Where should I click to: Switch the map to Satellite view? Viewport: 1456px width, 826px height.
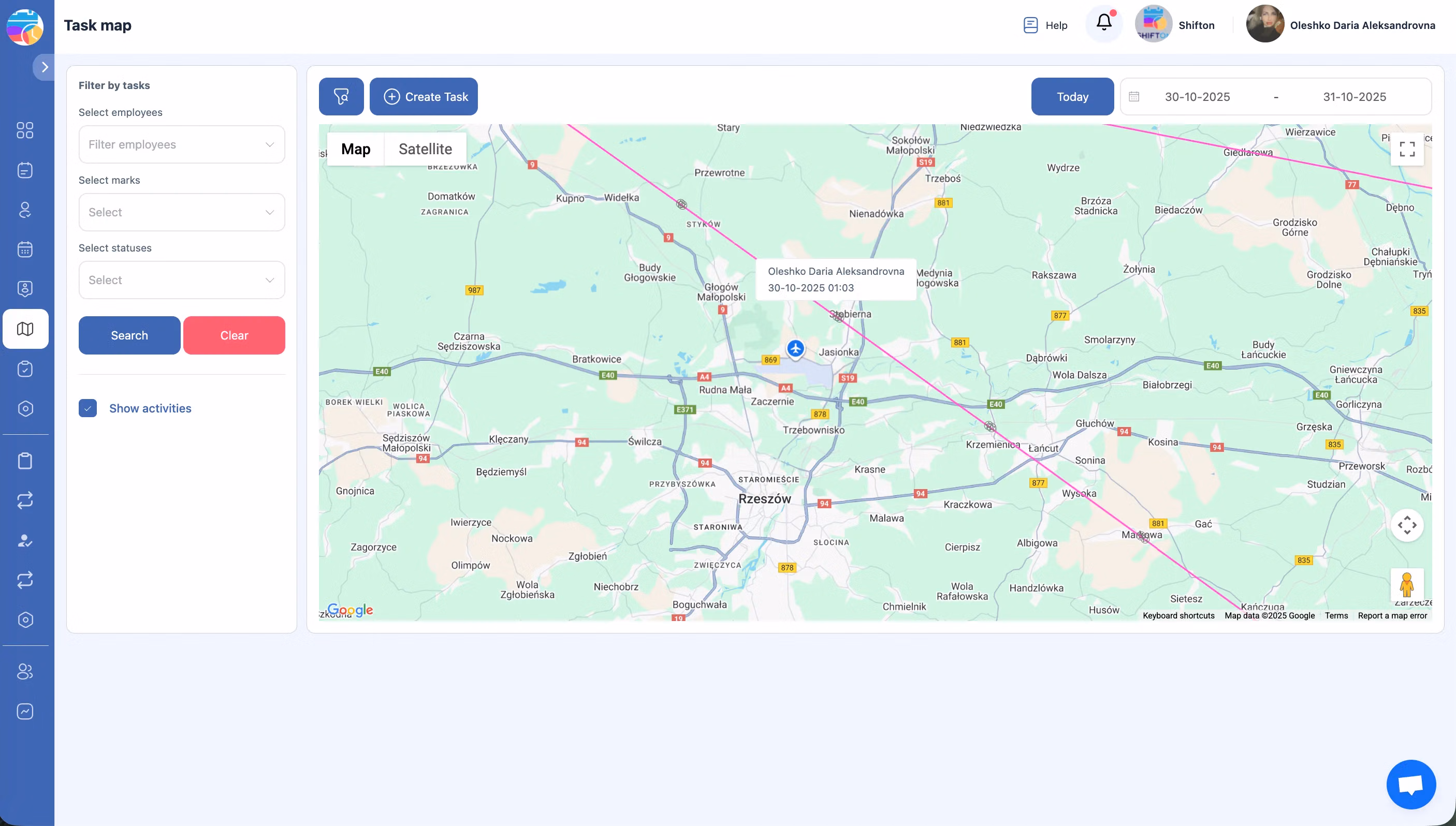tap(425, 149)
